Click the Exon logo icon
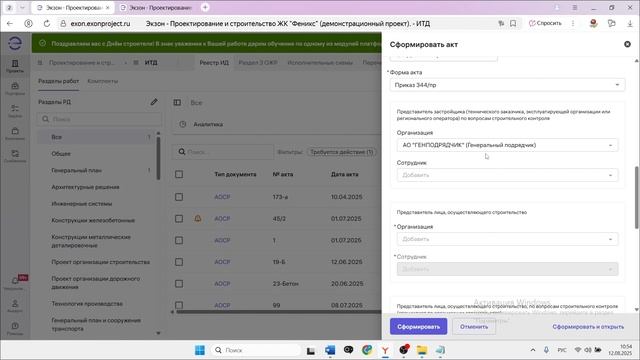This screenshot has width=640, height=360. [x=15, y=43]
